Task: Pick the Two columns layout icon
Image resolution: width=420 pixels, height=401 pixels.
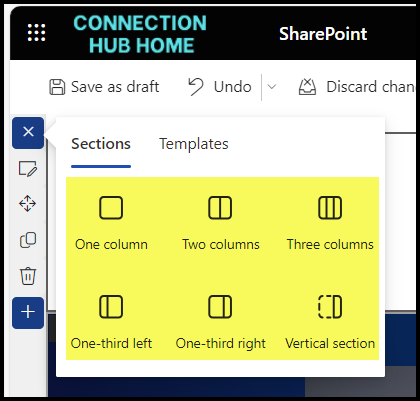Action: 220,208
